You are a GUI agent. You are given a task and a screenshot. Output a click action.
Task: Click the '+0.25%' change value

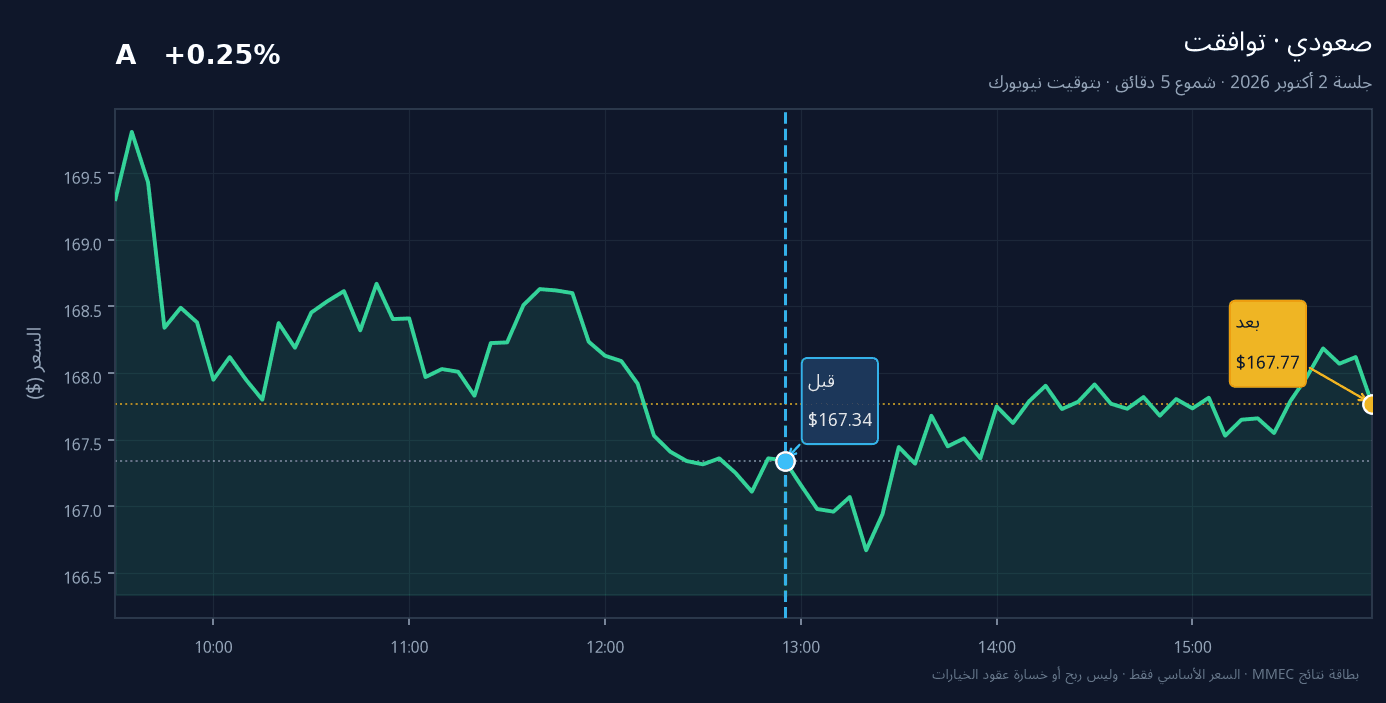[x=222, y=56]
